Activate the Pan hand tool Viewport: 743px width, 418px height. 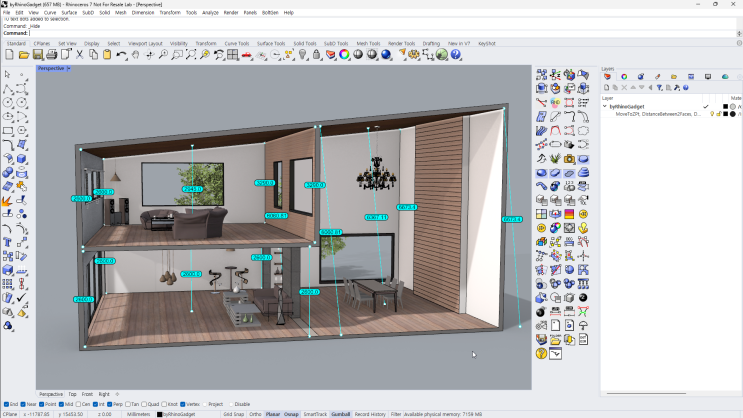tap(136, 55)
